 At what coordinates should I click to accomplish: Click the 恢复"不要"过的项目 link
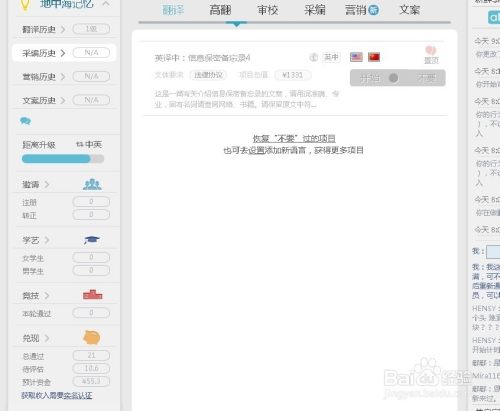(x=294, y=138)
